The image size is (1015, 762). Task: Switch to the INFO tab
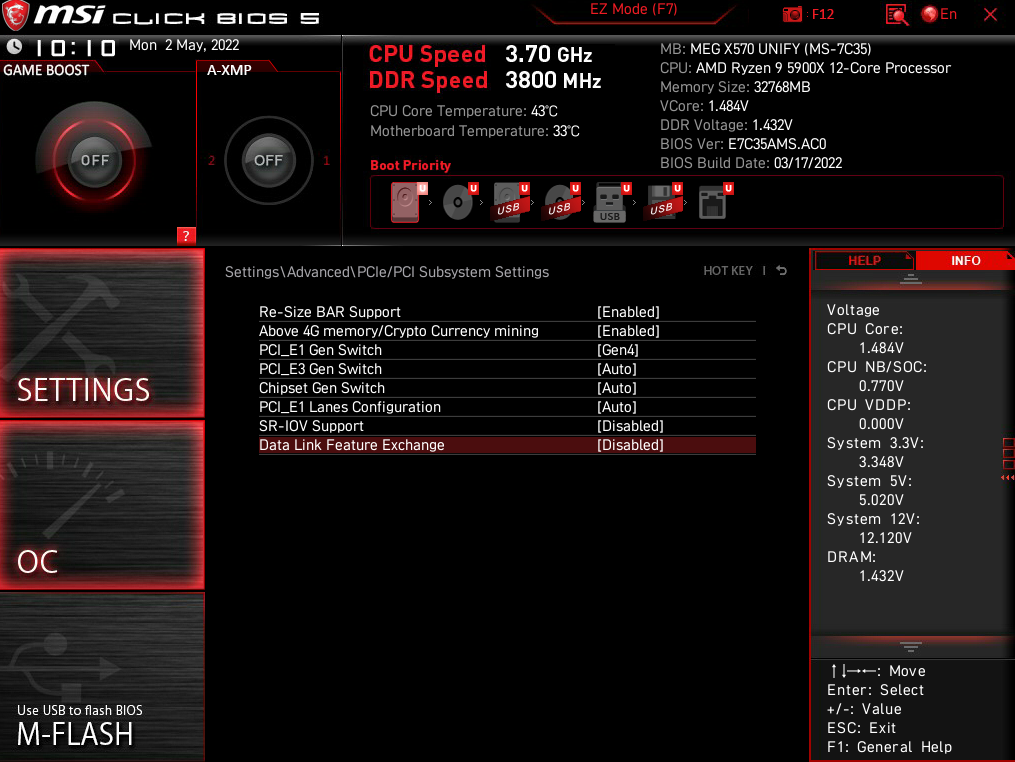coord(965,260)
